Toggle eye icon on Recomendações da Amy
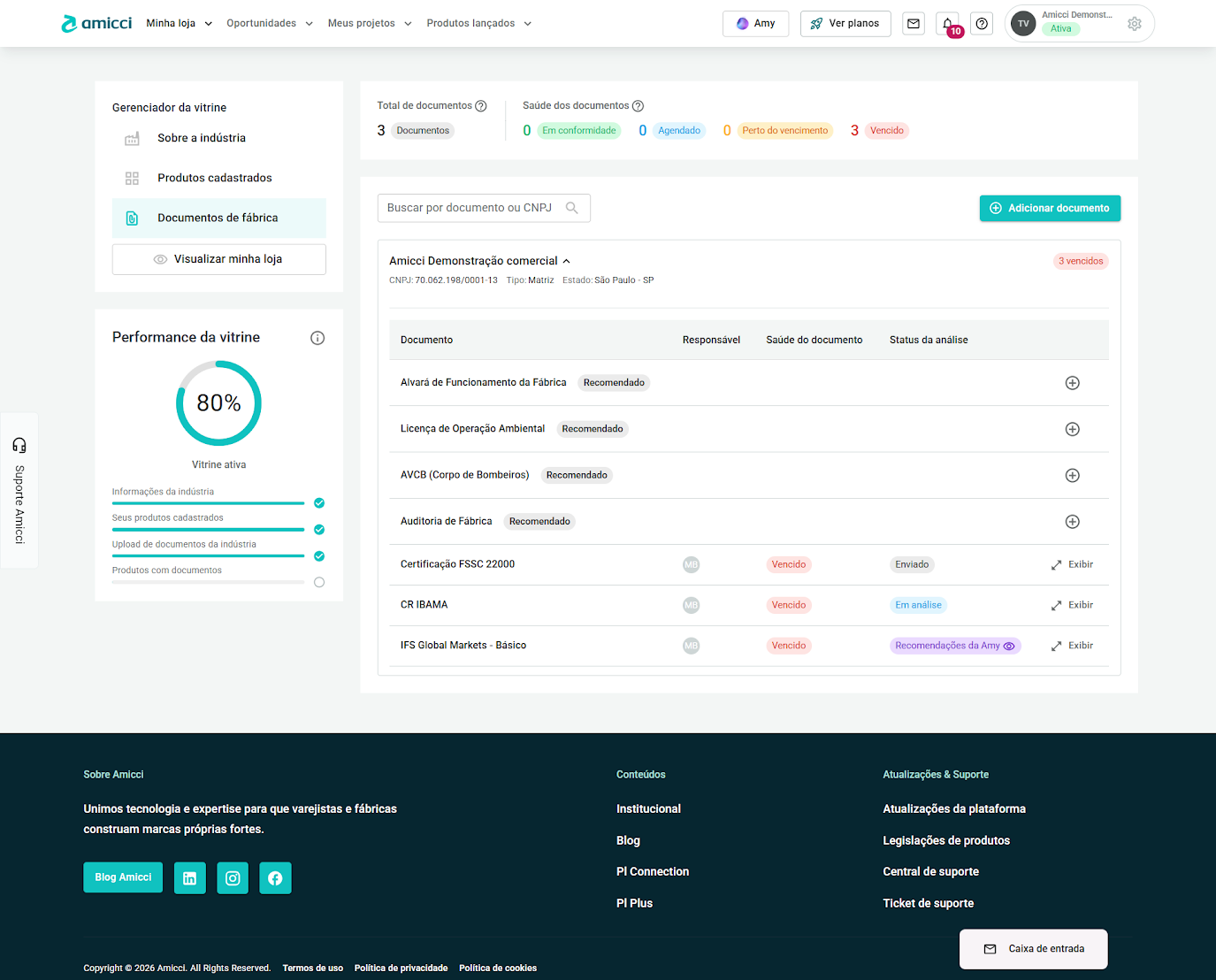 pos(1009,646)
